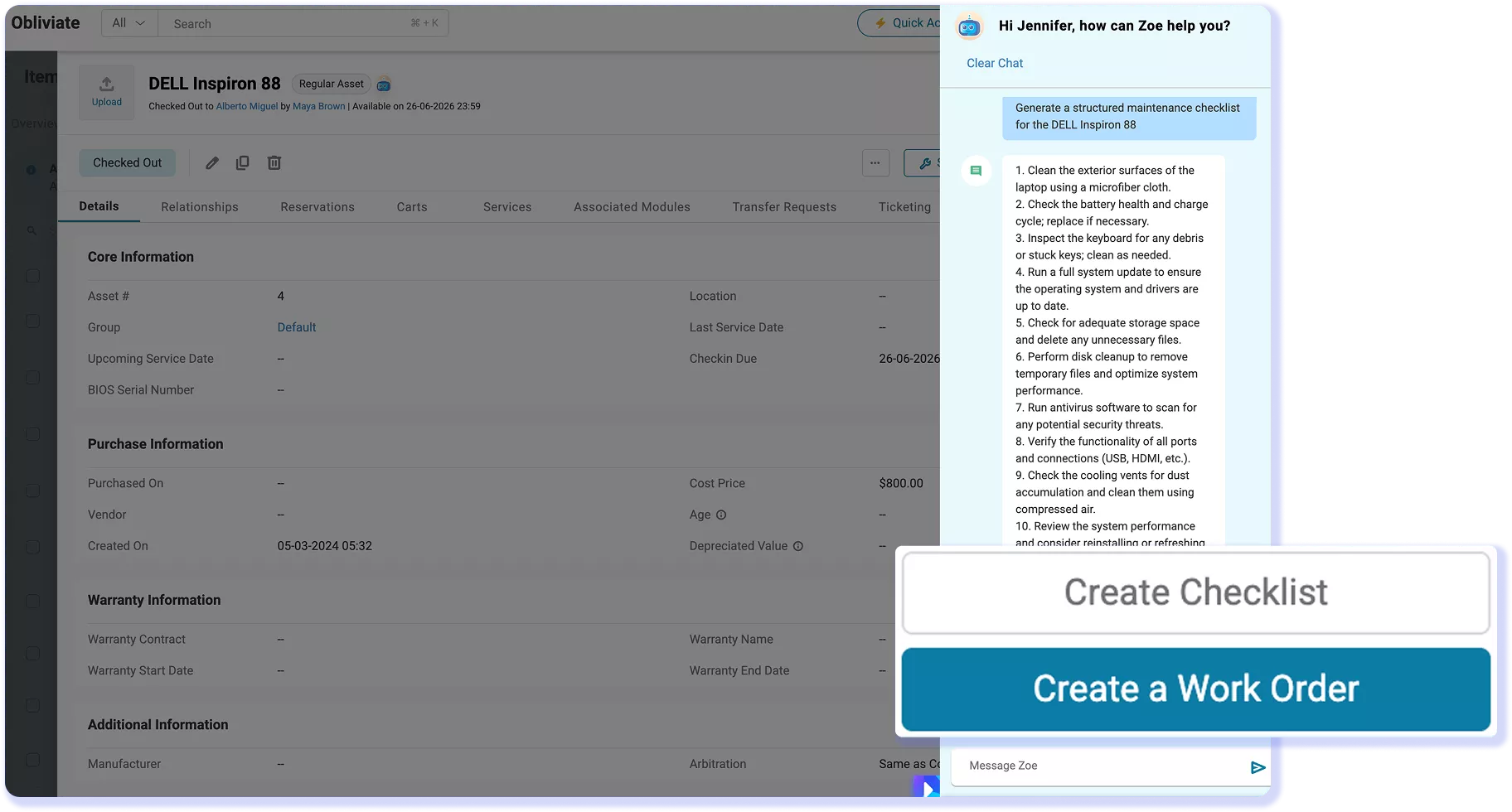This screenshot has height=812, width=1512.
Task: Click the Zoe robot avatar icon
Action: 969,27
